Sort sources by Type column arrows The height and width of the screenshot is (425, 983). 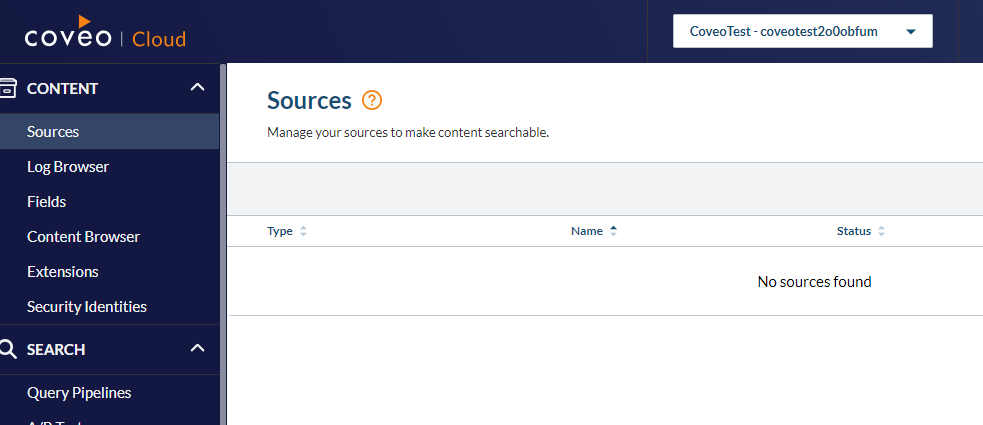click(303, 231)
